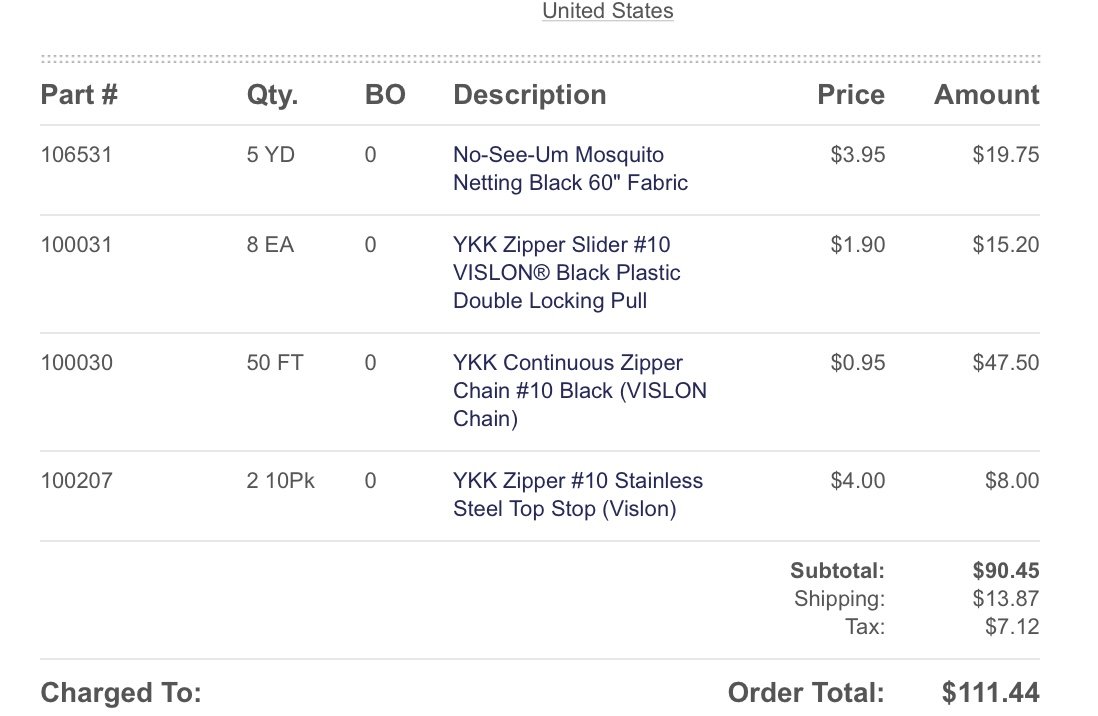Open YKK Continuous Zipper Chain product link
Screen dimensions: 1098x716
point(580,390)
